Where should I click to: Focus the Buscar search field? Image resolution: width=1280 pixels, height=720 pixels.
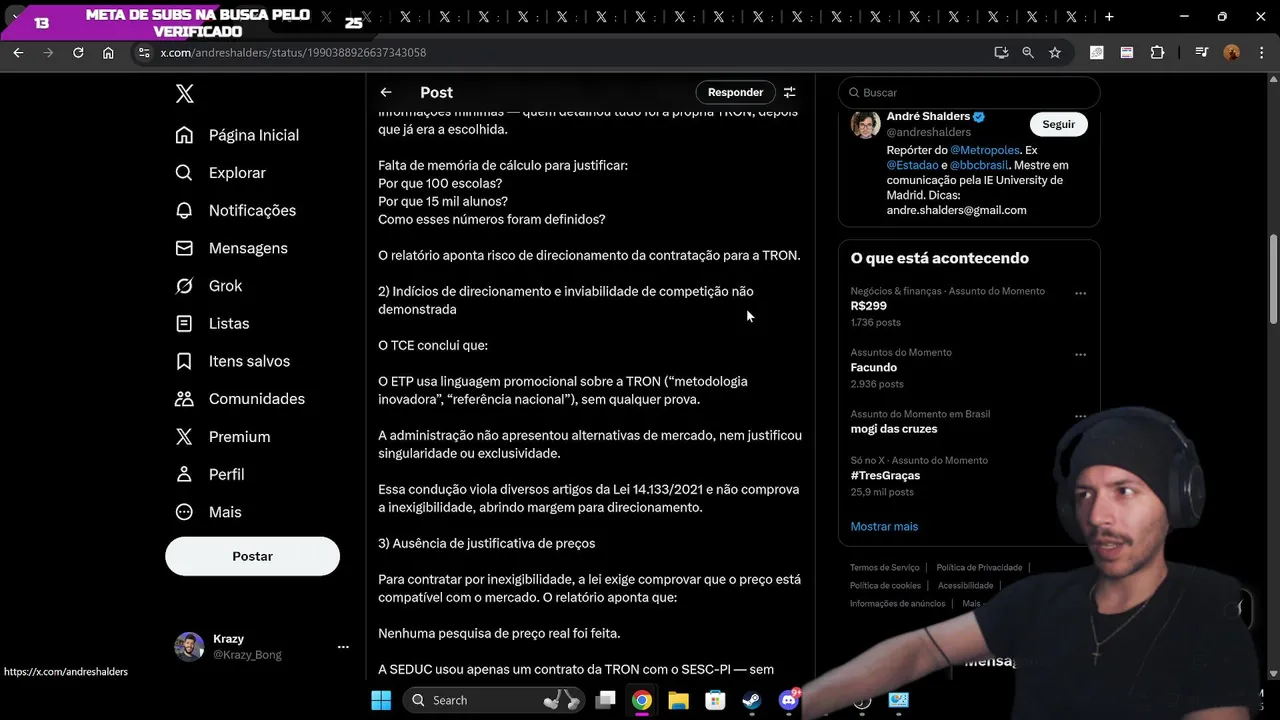[969, 92]
